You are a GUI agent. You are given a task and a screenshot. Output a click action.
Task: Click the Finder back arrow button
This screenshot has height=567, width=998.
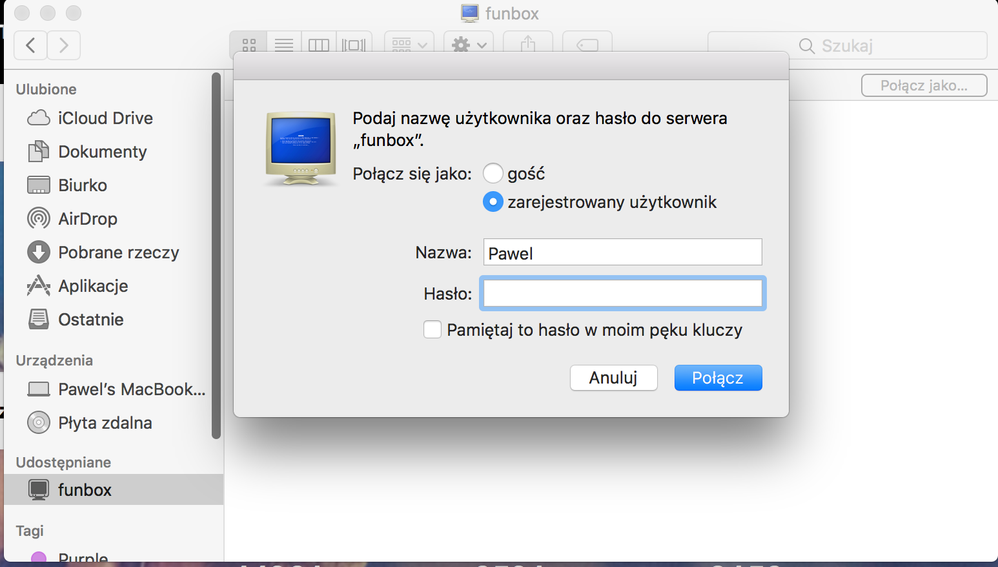coord(31,45)
